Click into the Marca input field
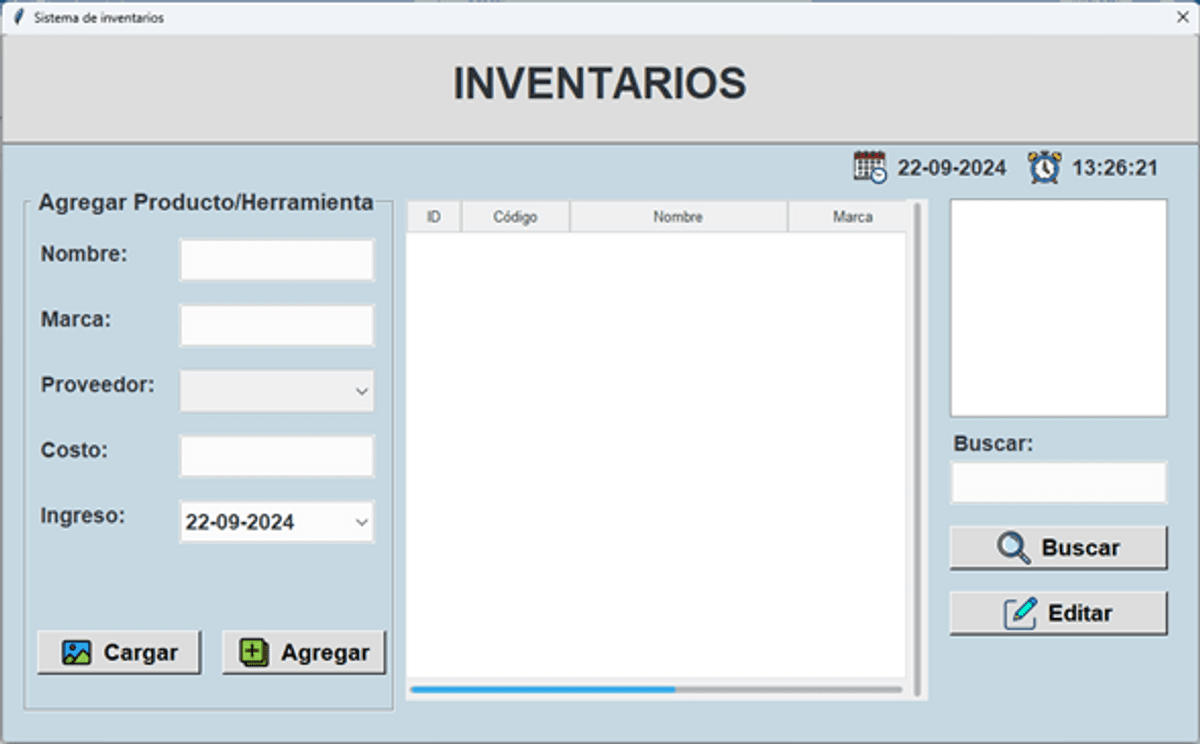Viewport: 1200px width, 744px height. [276, 326]
